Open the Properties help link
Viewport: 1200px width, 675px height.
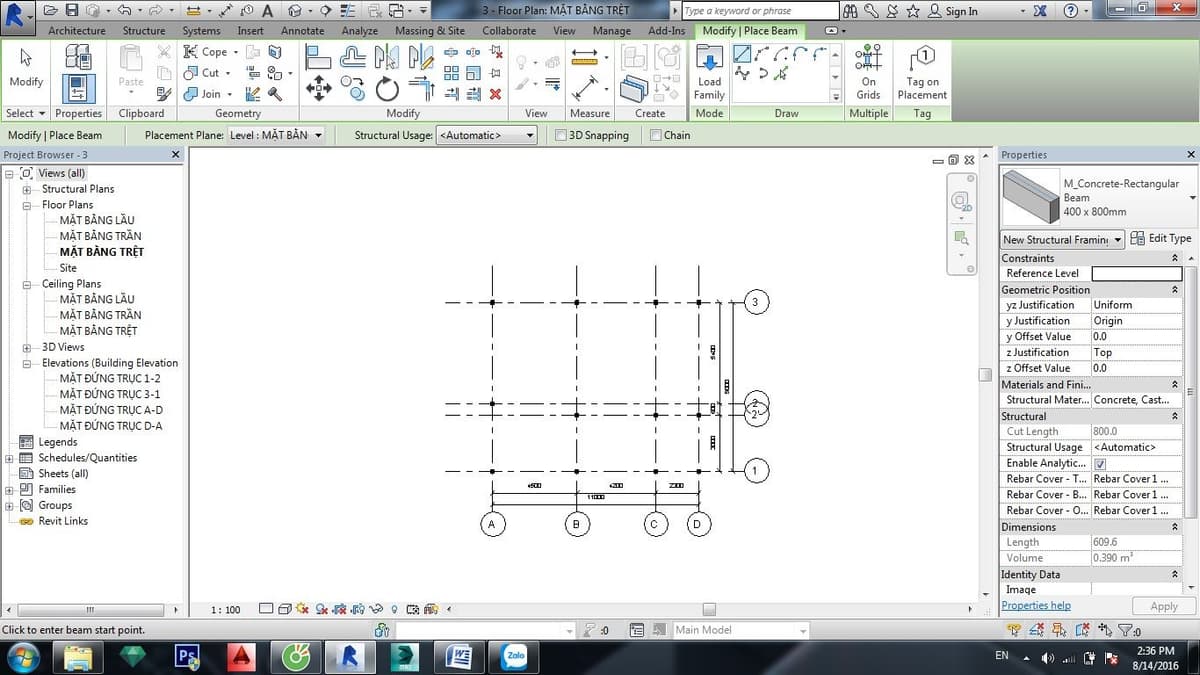coord(1036,606)
